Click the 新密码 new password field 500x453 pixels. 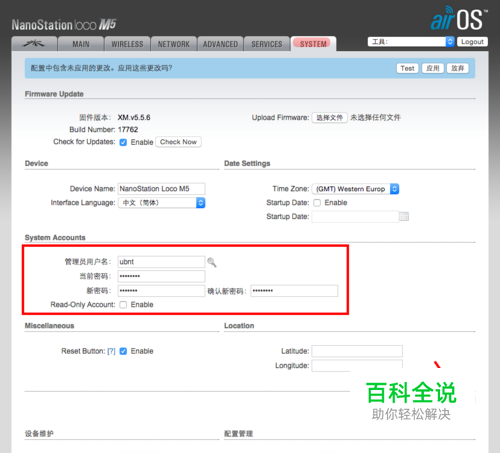point(162,291)
